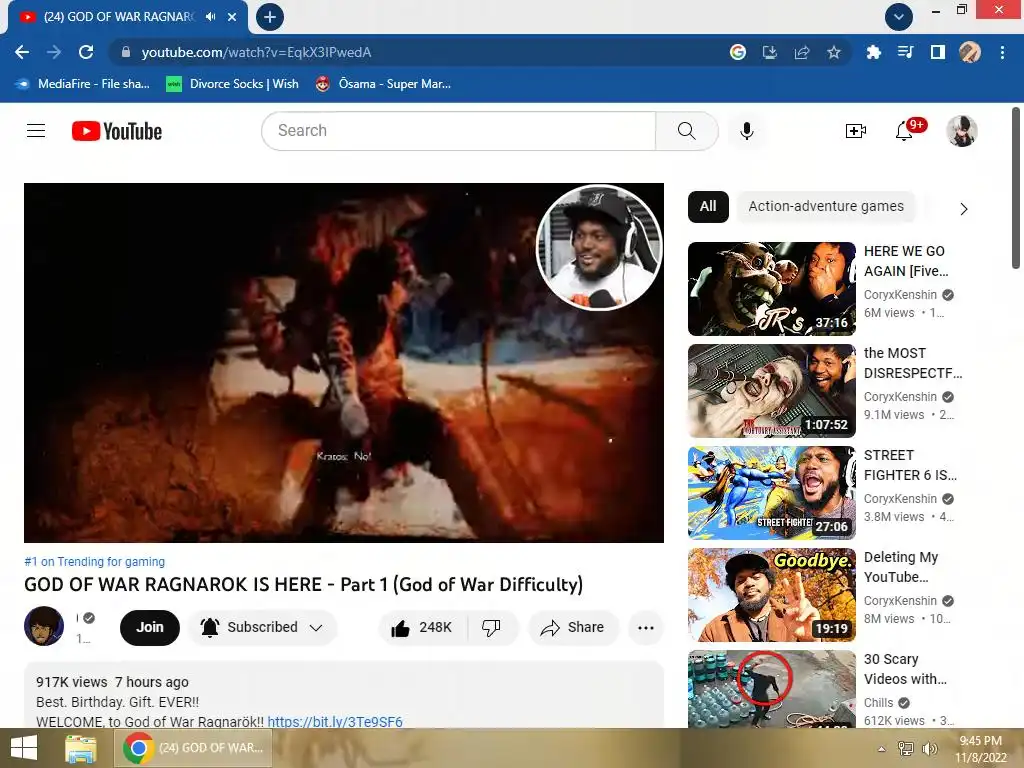This screenshot has height=768, width=1024.
Task: Share this page icon in address bar
Action: [801, 52]
